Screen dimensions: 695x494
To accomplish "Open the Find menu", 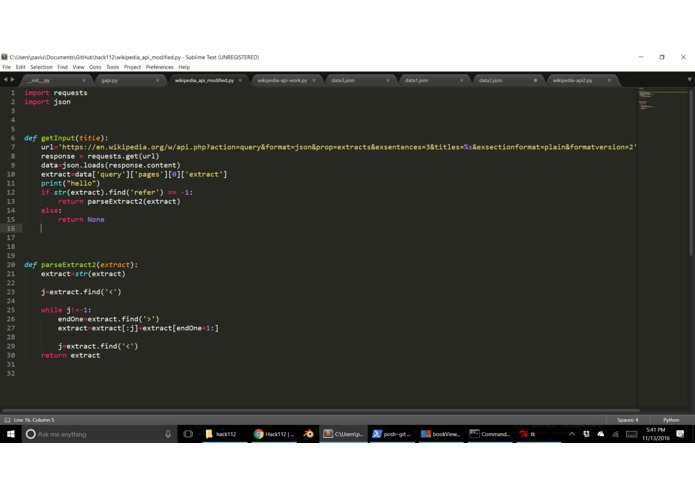I will click(x=62, y=67).
